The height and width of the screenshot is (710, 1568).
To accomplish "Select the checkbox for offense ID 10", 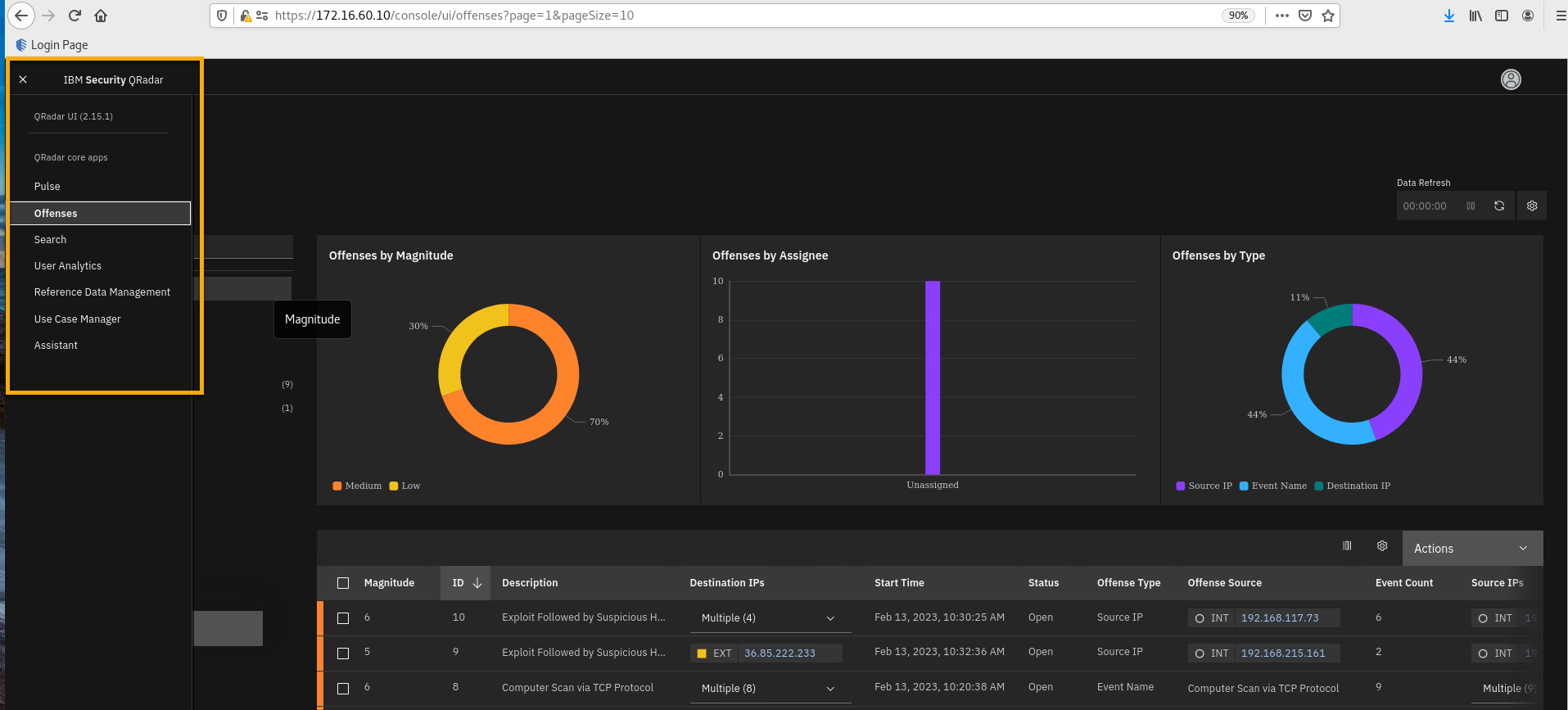I will [343, 618].
